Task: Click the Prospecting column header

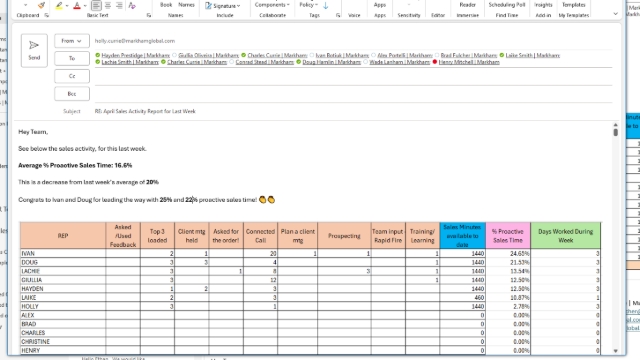Action: (x=344, y=236)
